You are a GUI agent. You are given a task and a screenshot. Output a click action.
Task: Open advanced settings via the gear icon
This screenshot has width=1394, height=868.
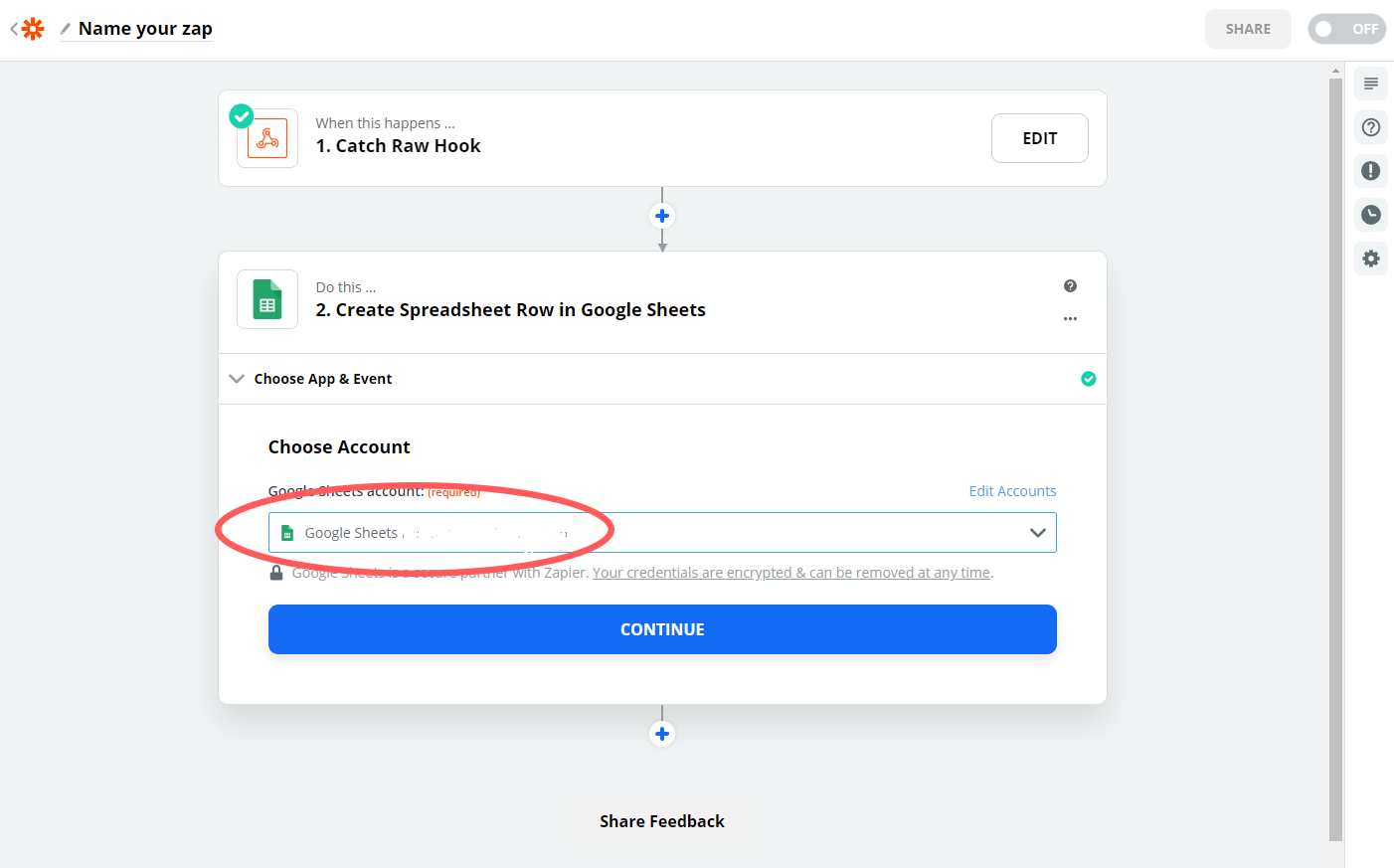(1370, 259)
